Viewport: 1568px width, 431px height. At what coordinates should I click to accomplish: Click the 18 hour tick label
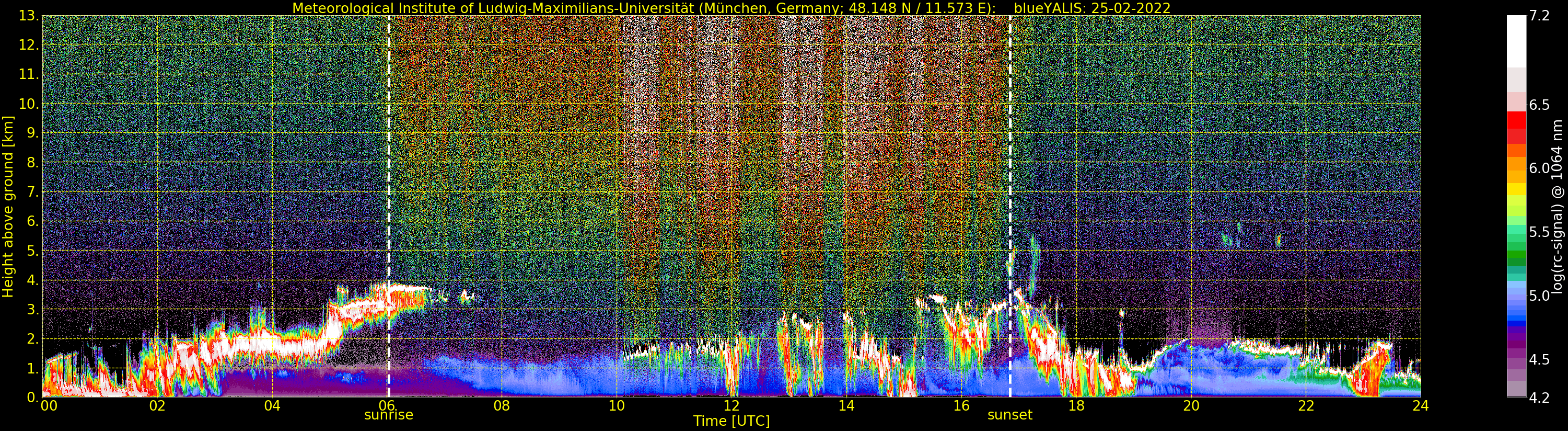(x=1076, y=406)
